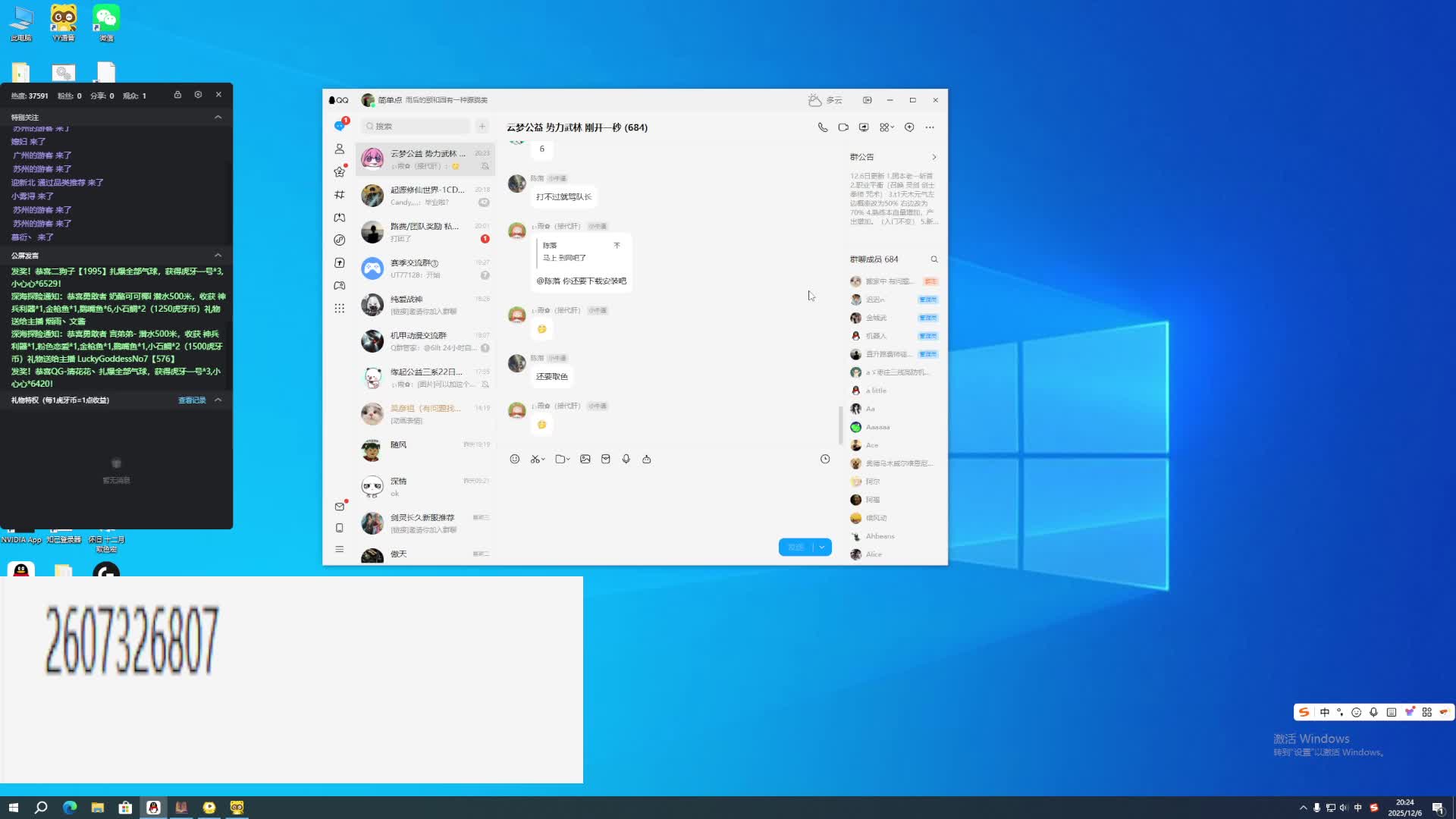Open the QQ mail envelope sidebar icon
The width and height of the screenshot is (1456, 819).
tap(340, 507)
